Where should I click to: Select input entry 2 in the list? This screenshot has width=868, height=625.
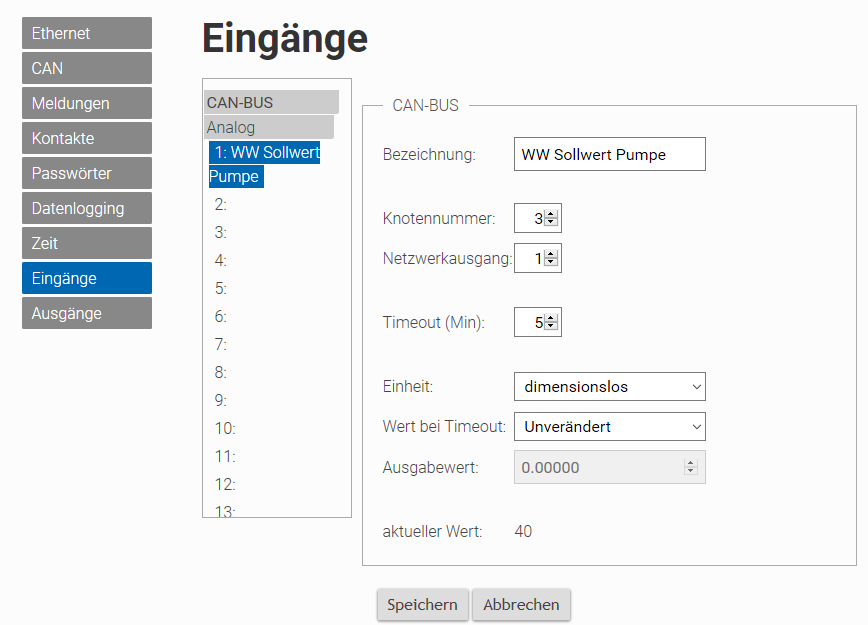coord(221,204)
